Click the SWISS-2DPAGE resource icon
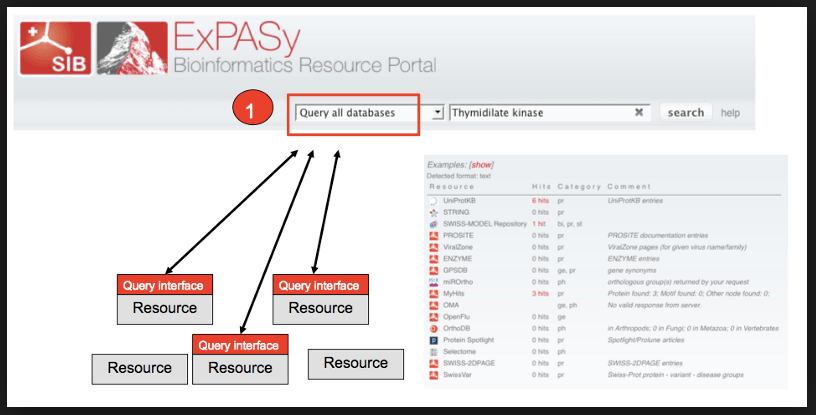Image resolution: width=816 pixels, height=415 pixels. click(434, 363)
